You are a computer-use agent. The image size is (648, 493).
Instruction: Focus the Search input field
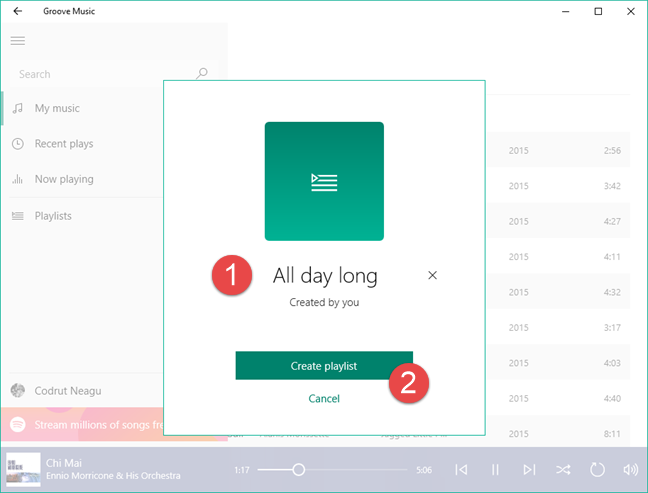coord(113,74)
